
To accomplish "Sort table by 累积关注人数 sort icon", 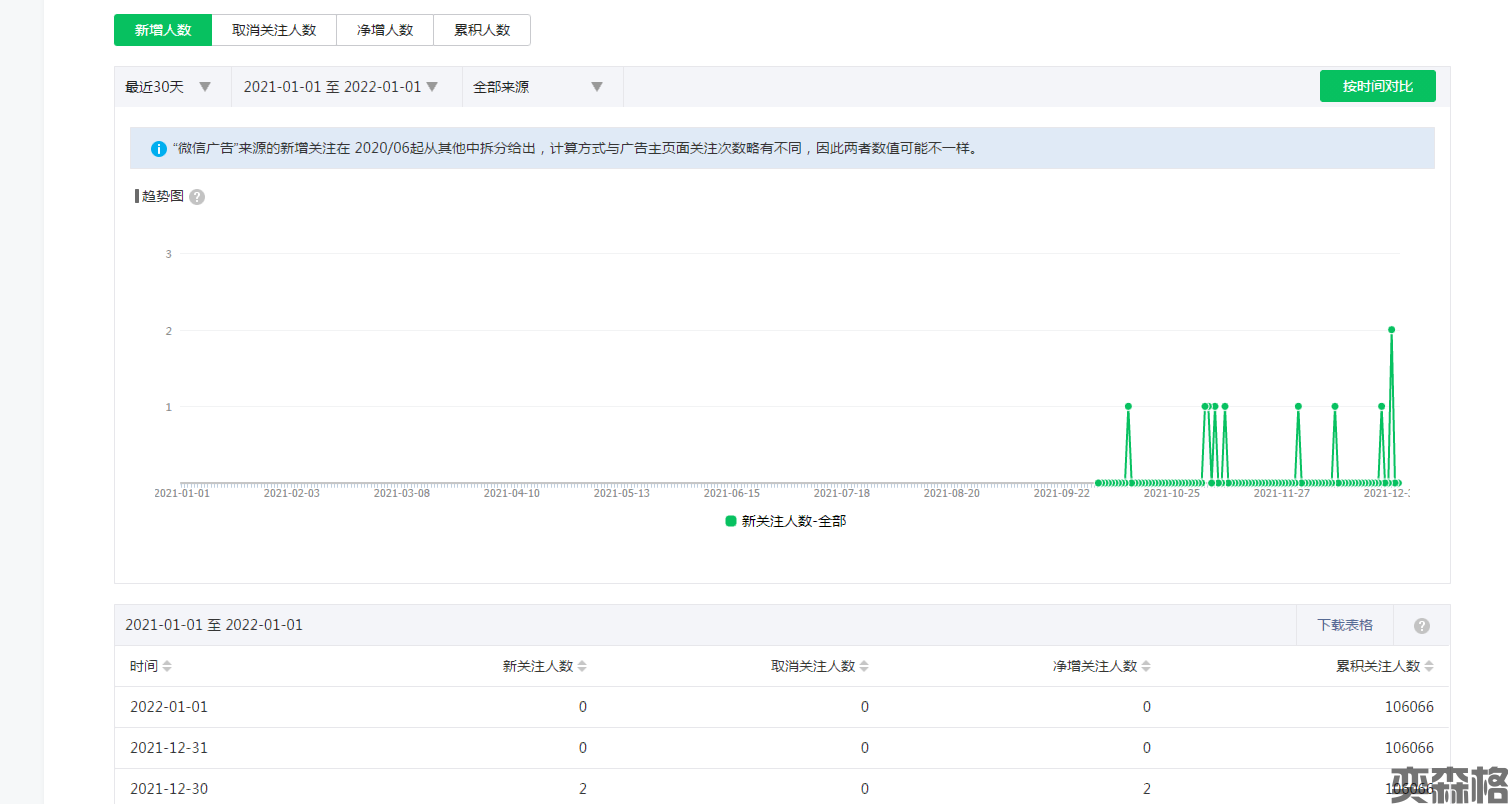I will tap(1429, 667).
